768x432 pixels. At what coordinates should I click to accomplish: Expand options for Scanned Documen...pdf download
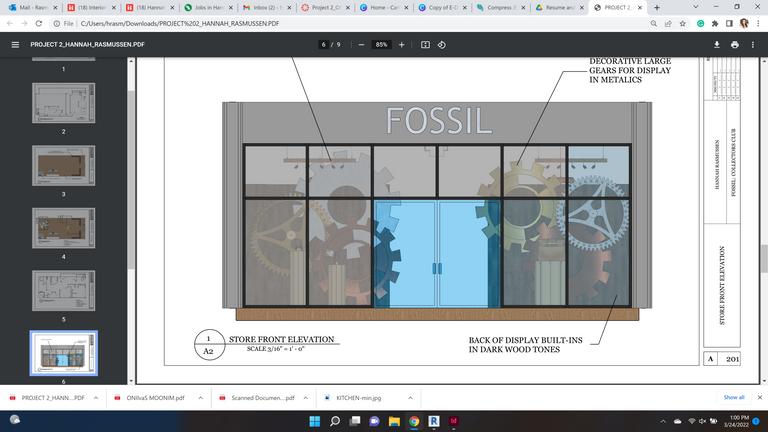[x=306, y=398]
